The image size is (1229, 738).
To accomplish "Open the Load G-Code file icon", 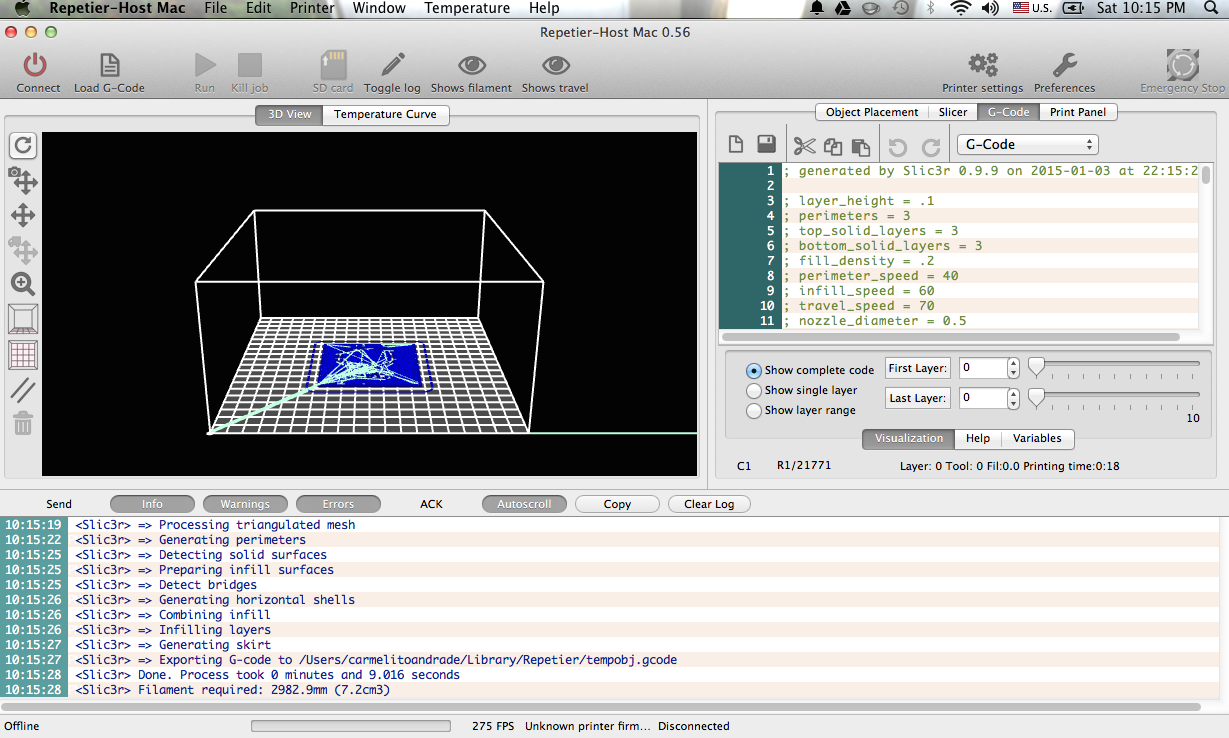I will (109, 66).
